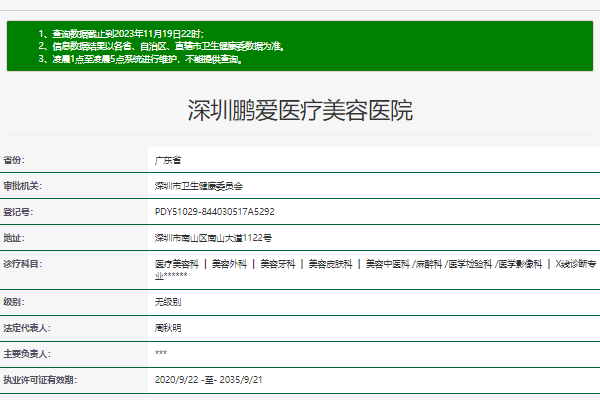Click the department 美容中医科

coord(388,264)
